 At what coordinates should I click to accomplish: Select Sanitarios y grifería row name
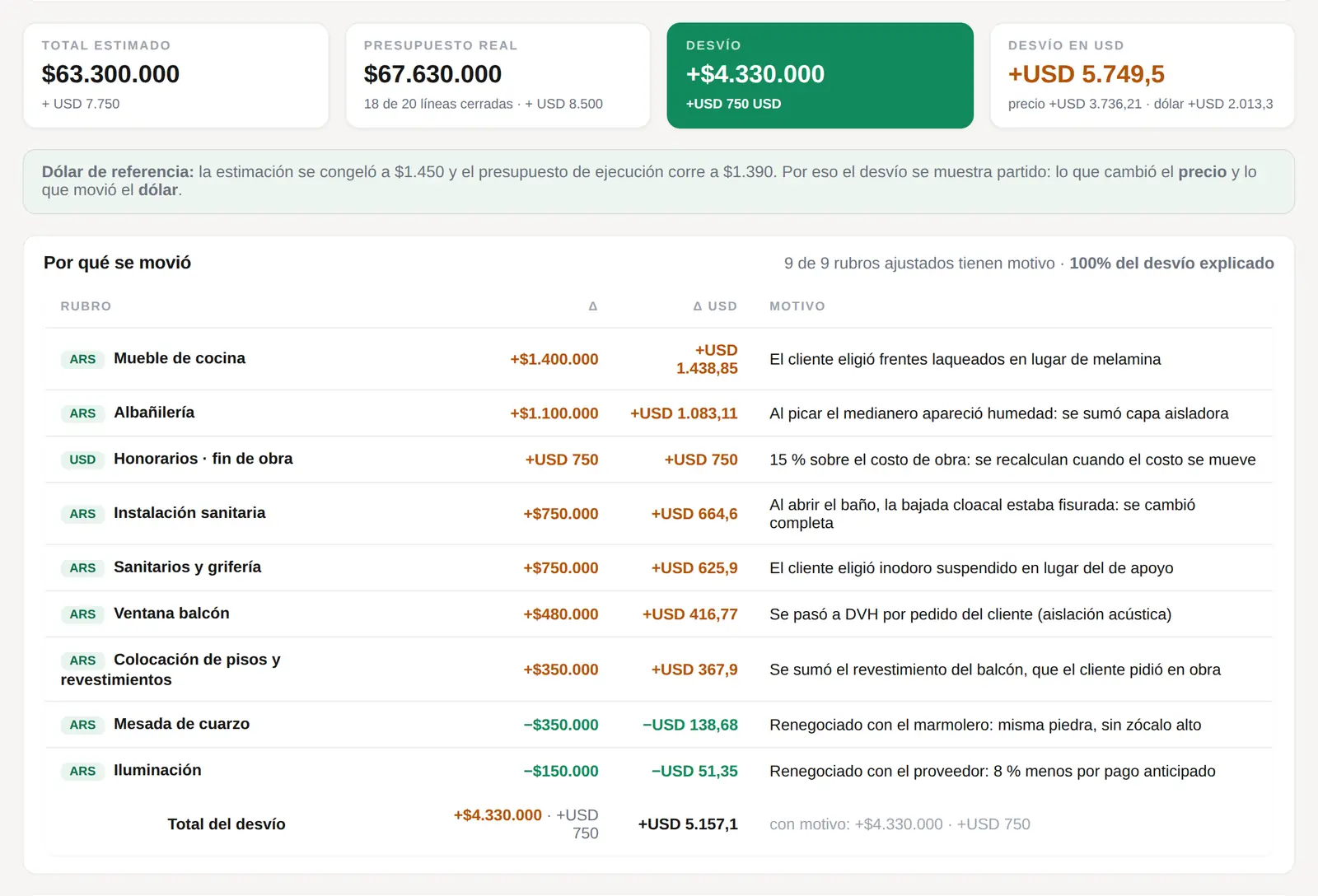coord(188,567)
